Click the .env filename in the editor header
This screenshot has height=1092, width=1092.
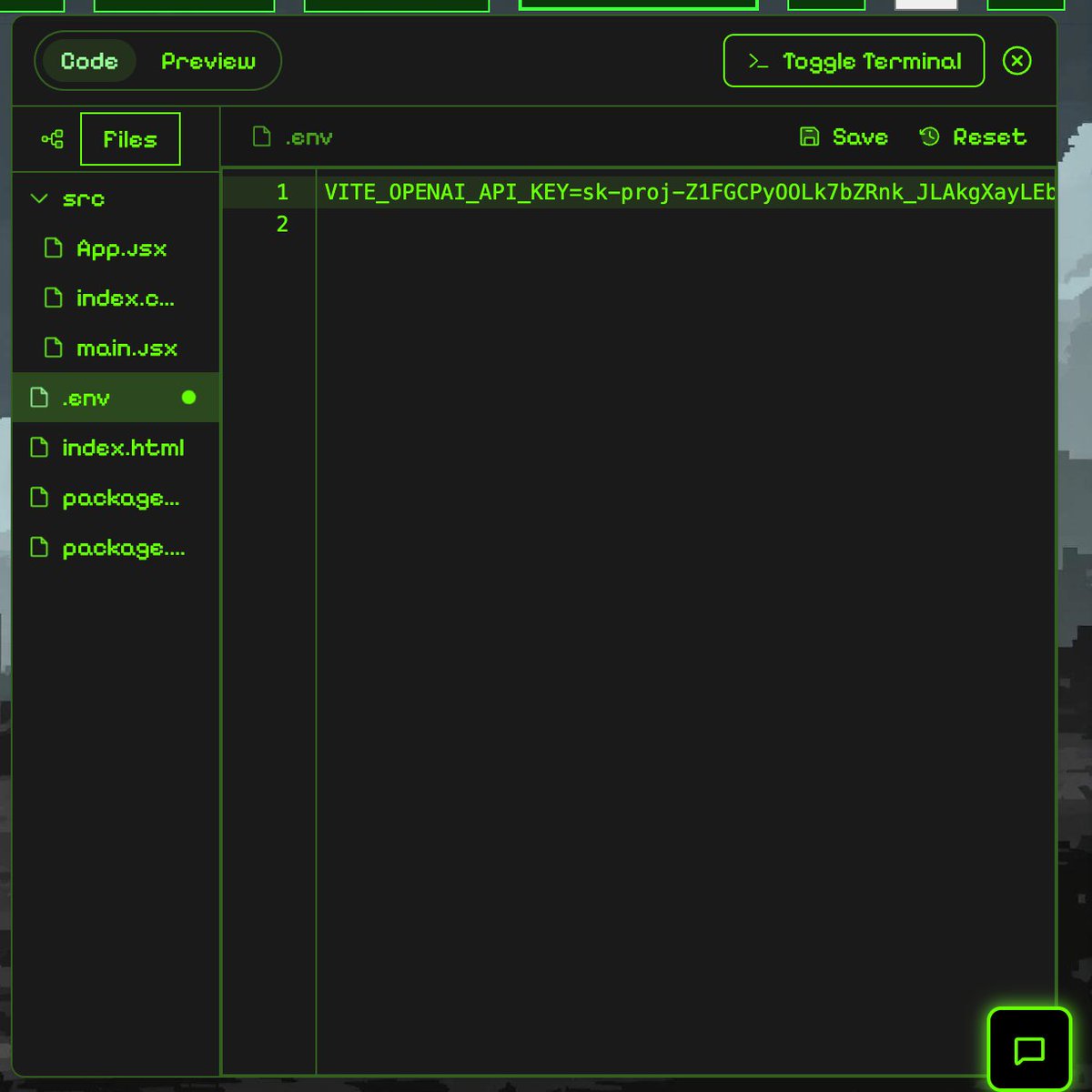click(309, 137)
